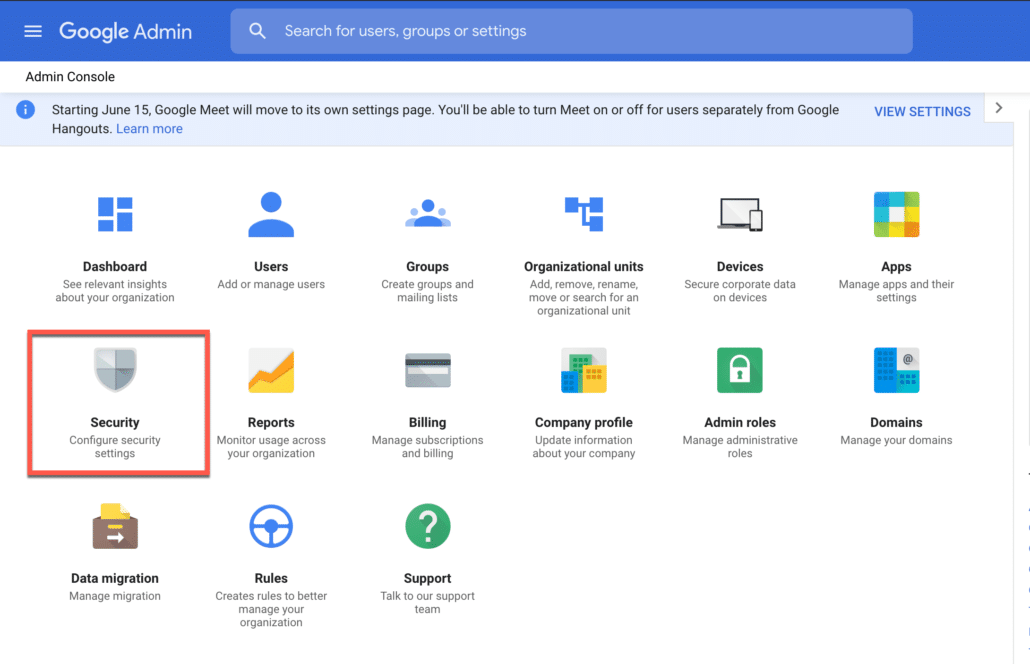
Task: Click 'See relevant insights about your organization'
Action: (x=115, y=291)
